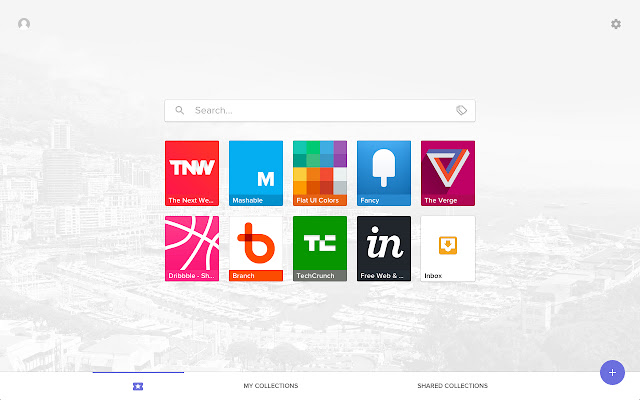
Task: Switch to MY COLLECTIONS tab
Action: tap(271, 386)
